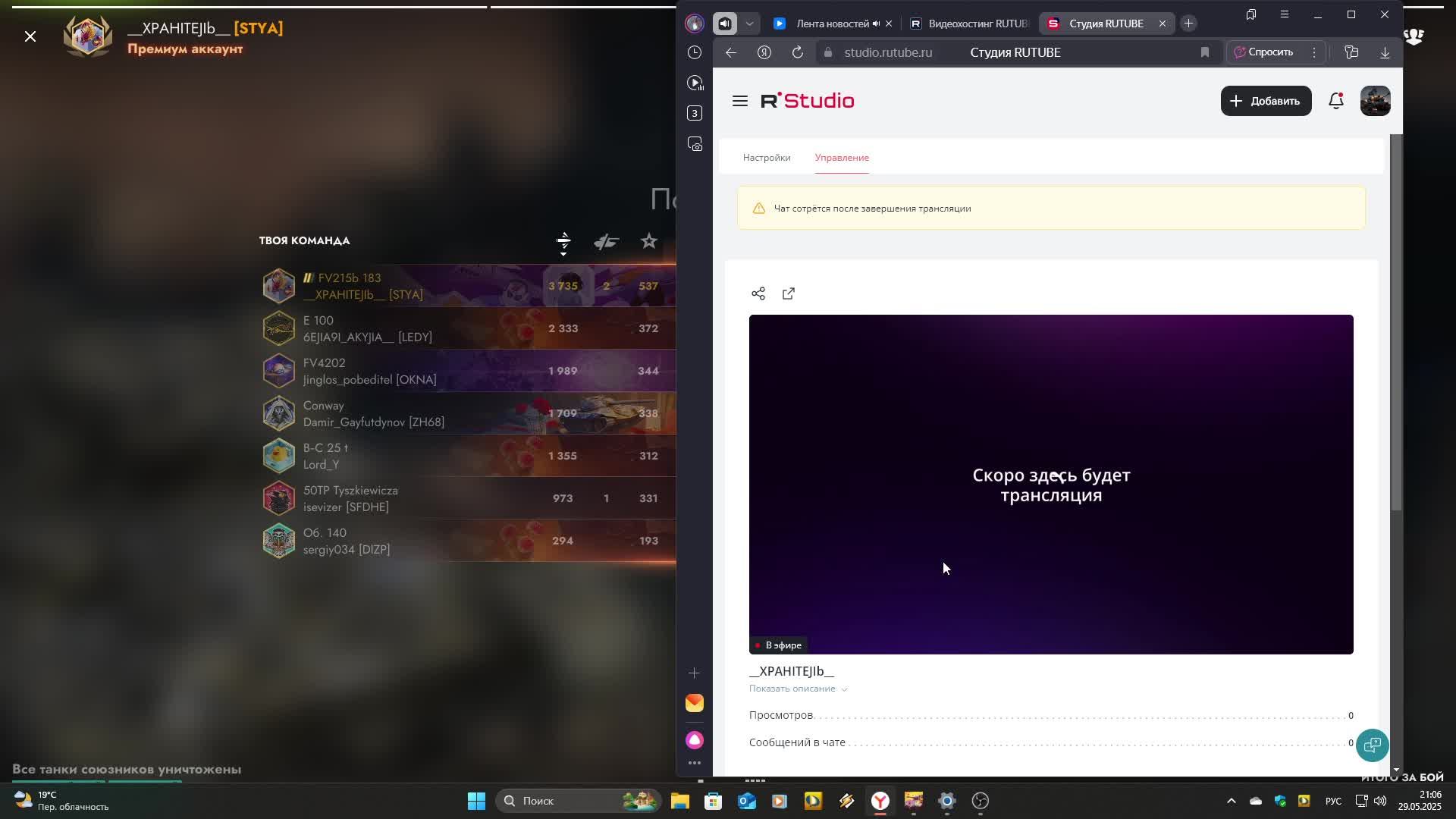This screenshot has width=1456, height=819.
Task: Switch to Управление tab
Action: click(842, 158)
